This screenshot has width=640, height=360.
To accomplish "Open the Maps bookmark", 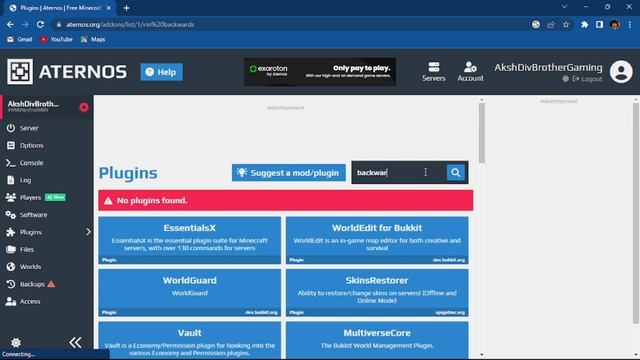I will click(x=93, y=40).
